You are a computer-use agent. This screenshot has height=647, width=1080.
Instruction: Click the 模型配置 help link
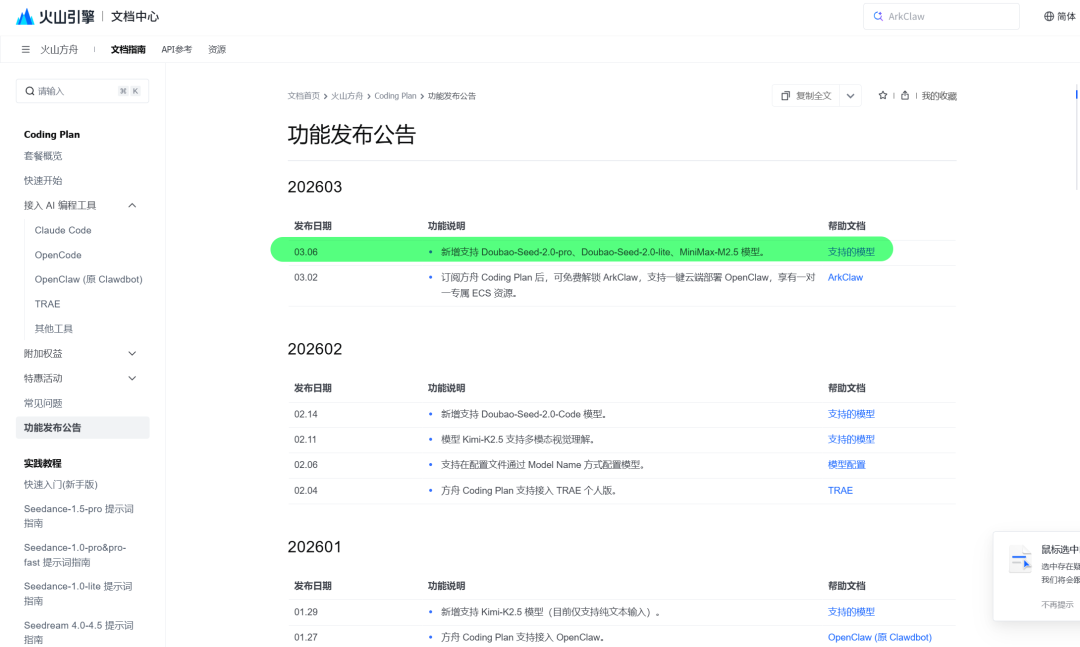click(x=846, y=465)
